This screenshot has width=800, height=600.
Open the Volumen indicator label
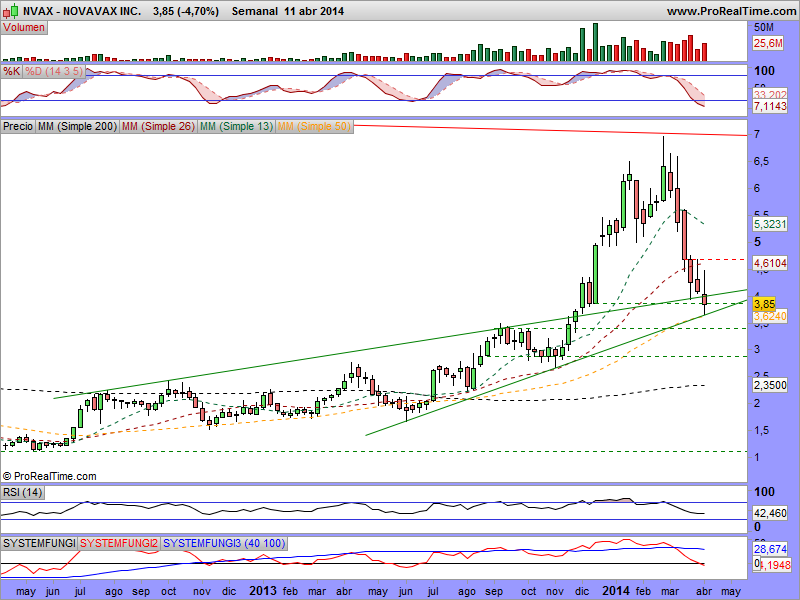tap(24, 28)
